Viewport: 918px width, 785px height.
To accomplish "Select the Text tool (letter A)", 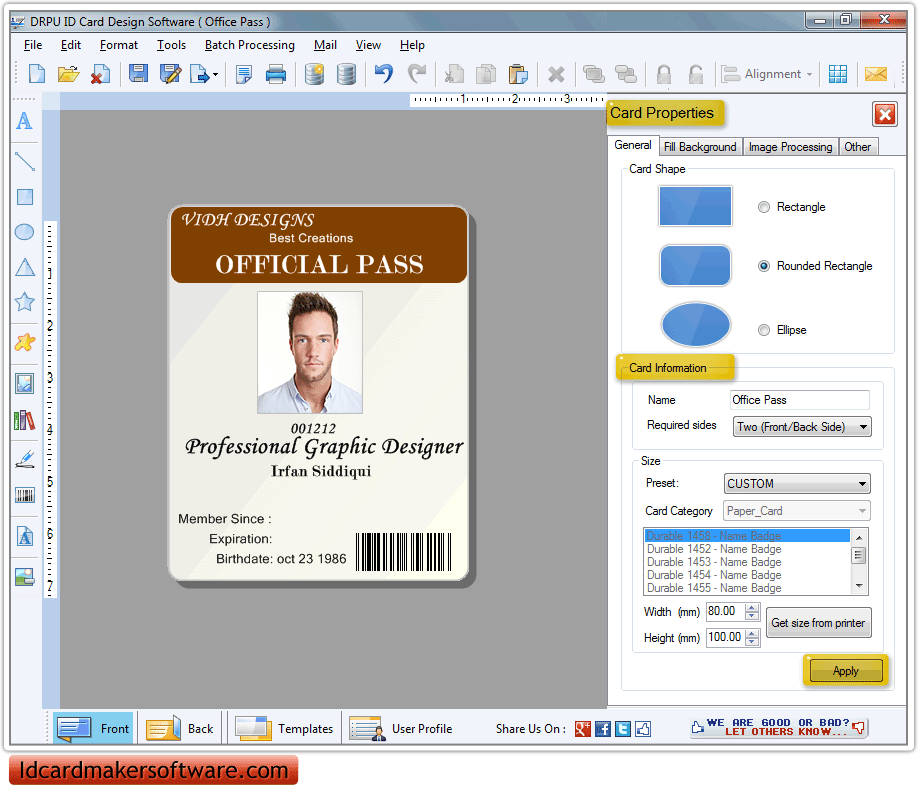I will coord(24,121).
